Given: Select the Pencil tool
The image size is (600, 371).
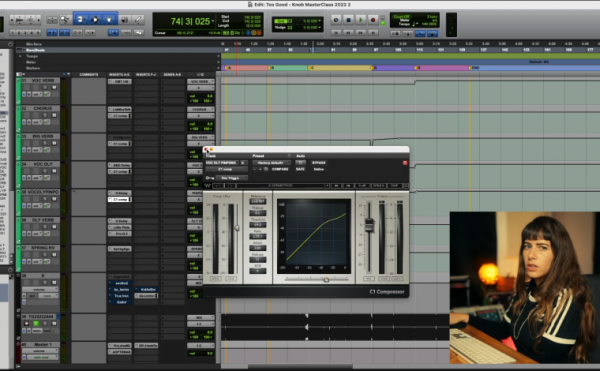Looking at the screenshot, I should 138,20.
